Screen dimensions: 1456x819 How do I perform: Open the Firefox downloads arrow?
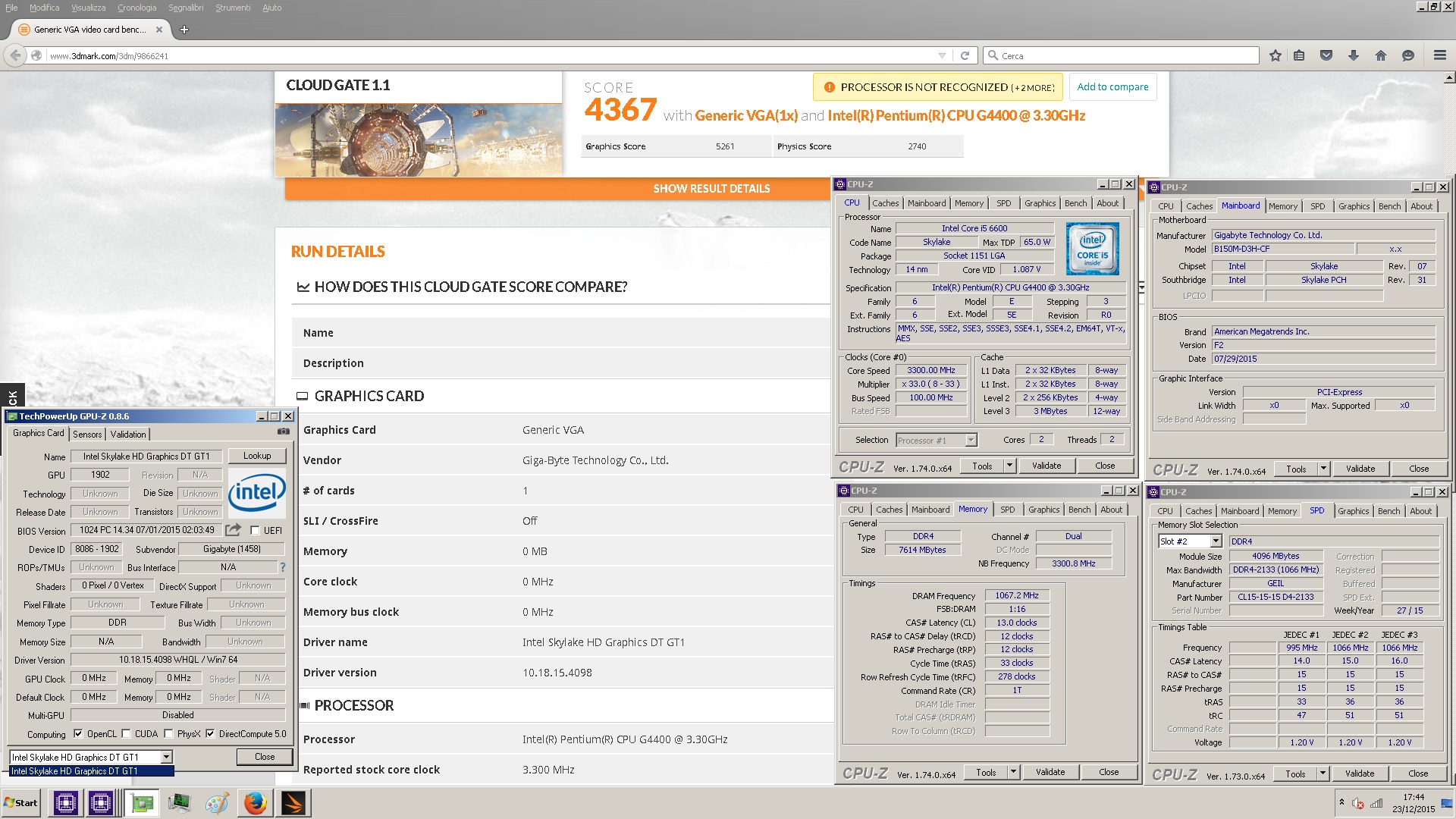[x=1354, y=55]
